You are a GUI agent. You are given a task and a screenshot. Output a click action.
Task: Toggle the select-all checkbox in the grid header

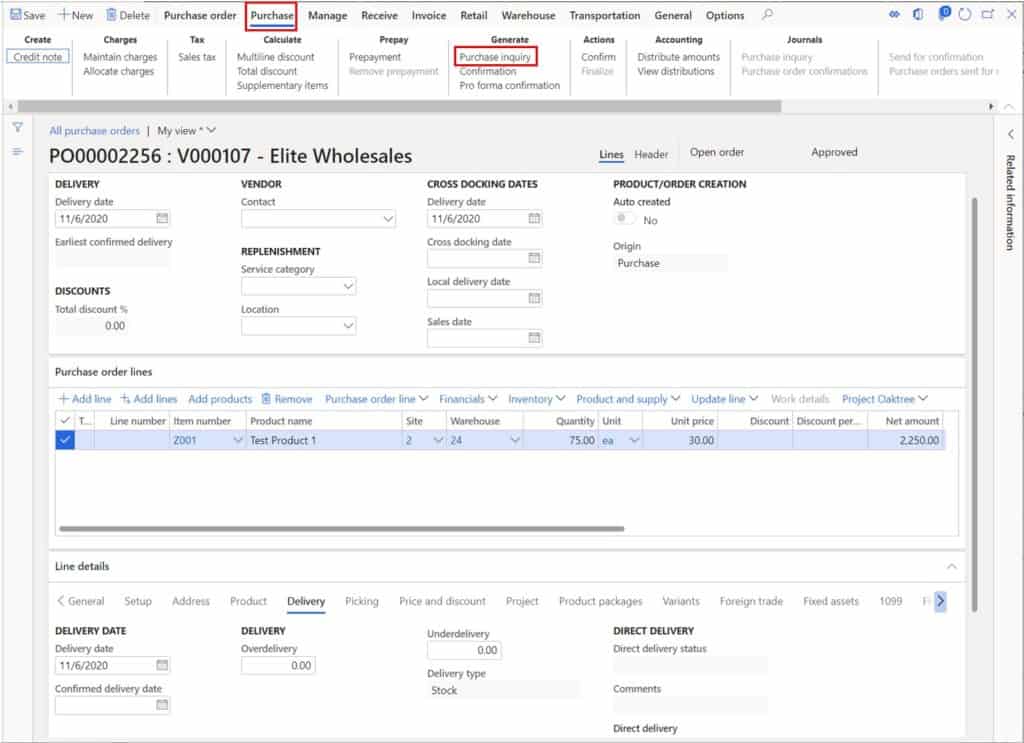65,420
